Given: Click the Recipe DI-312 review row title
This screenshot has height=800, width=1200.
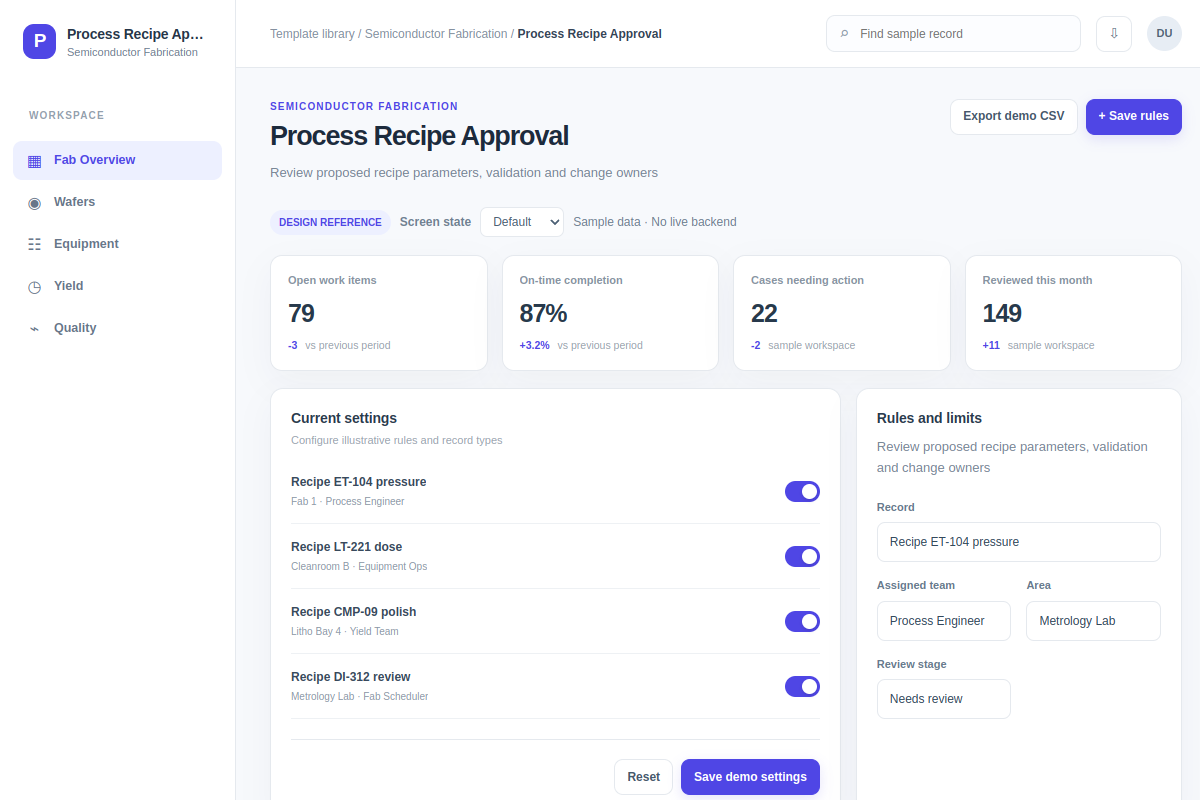Looking at the screenshot, I should point(350,677).
